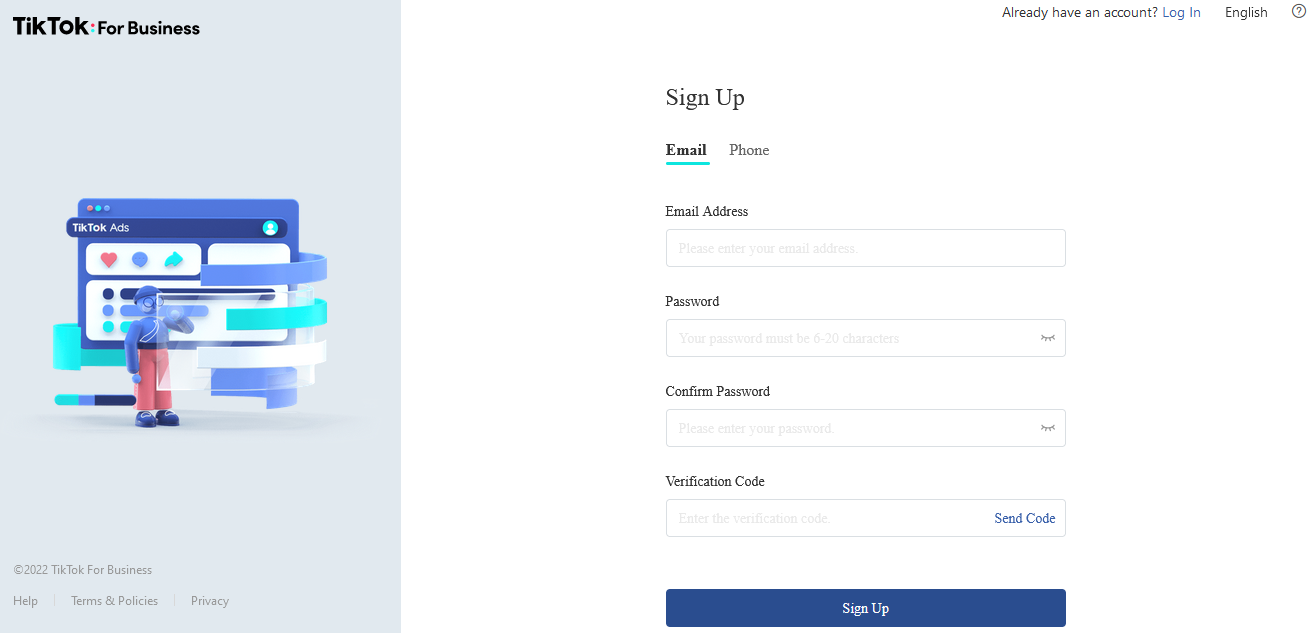Screen dimensions: 1310x633
Task: Click the heart icon in the illustration
Action: tap(109, 260)
